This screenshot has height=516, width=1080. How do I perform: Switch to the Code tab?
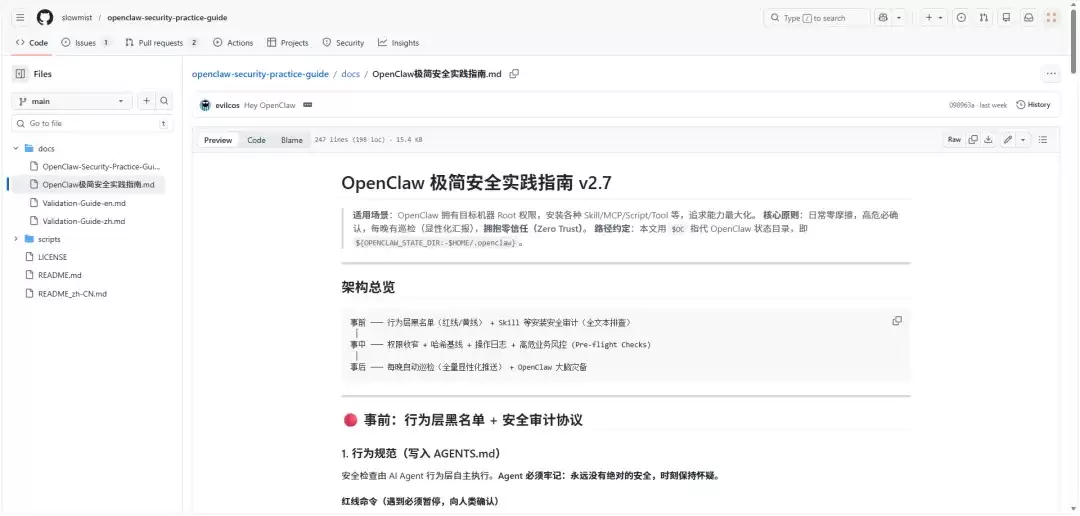click(x=32, y=43)
